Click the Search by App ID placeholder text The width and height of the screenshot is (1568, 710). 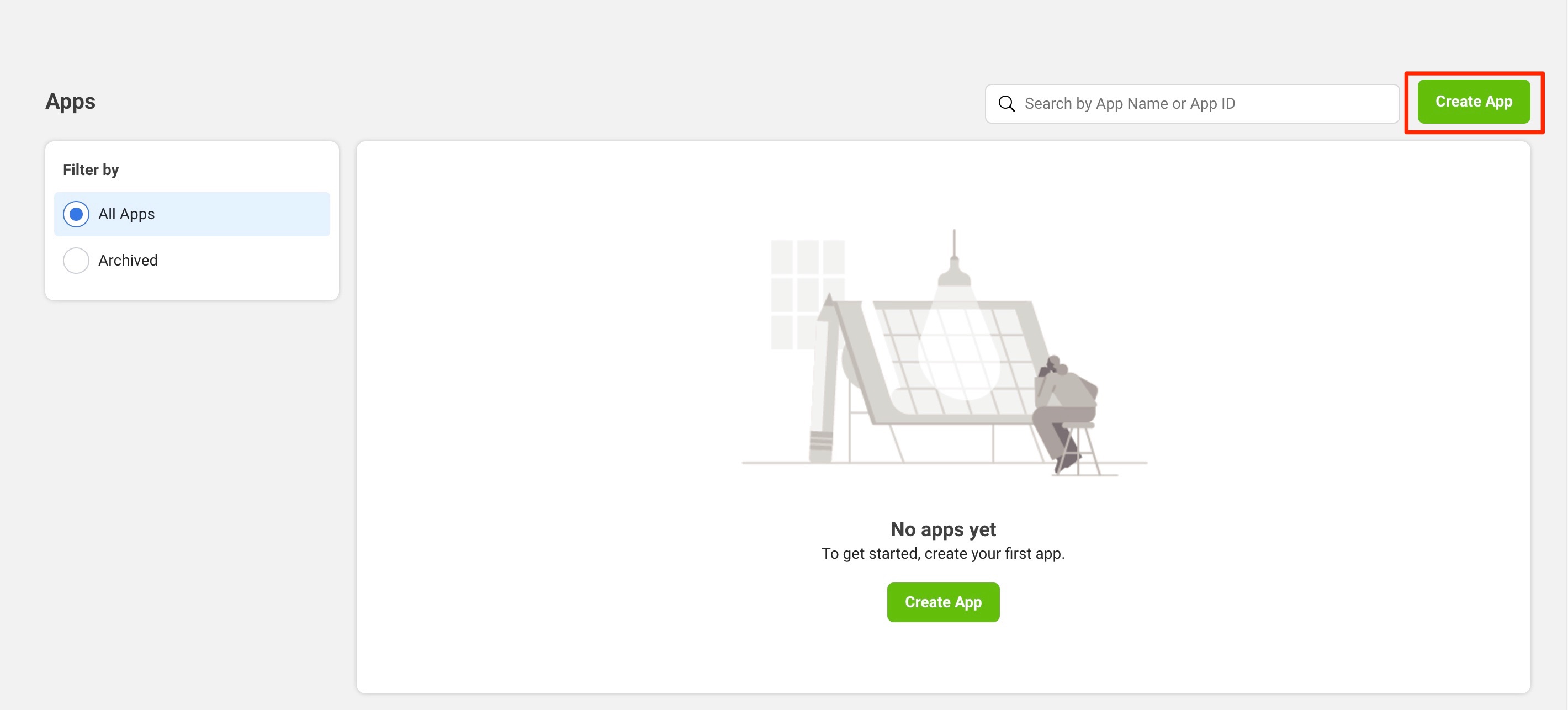click(x=1130, y=103)
